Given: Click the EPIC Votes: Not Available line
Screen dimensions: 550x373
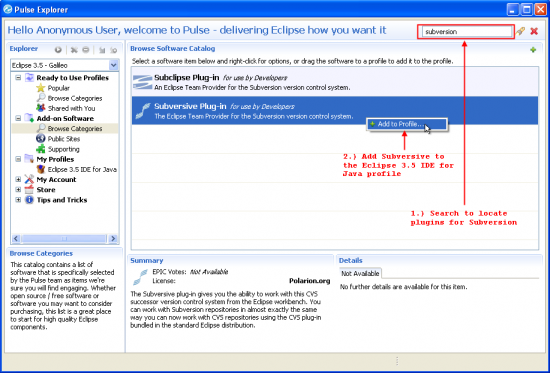Looking at the screenshot, I should pyautogui.click(x=190, y=272).
